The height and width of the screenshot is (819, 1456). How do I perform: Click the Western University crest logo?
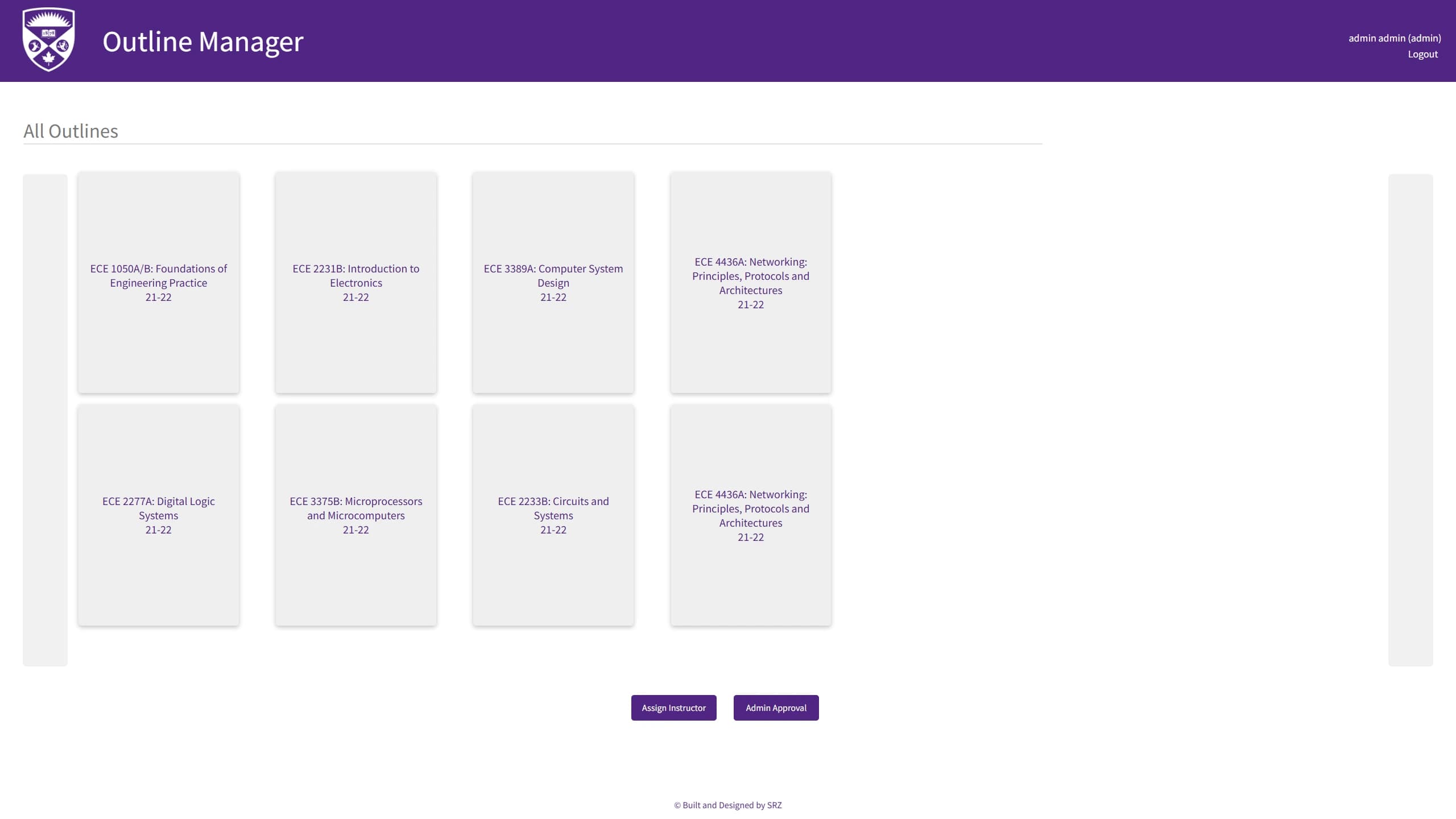click(x=48, y=40)
